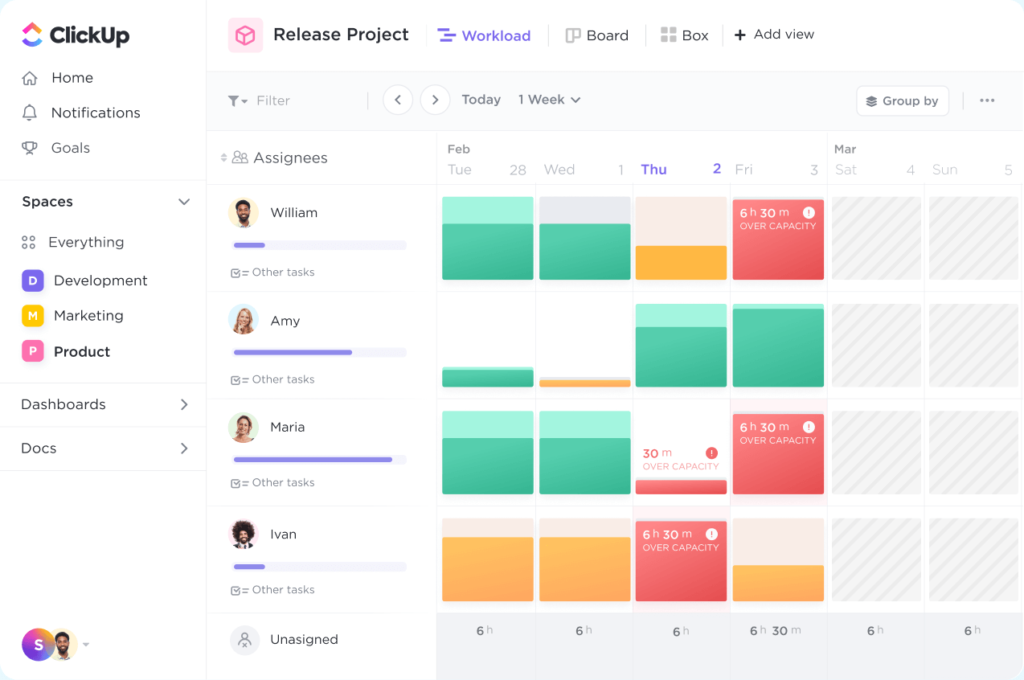Switch to the Box view tab
This screenshot has height=680, width=1024.
tap(684, 34)
